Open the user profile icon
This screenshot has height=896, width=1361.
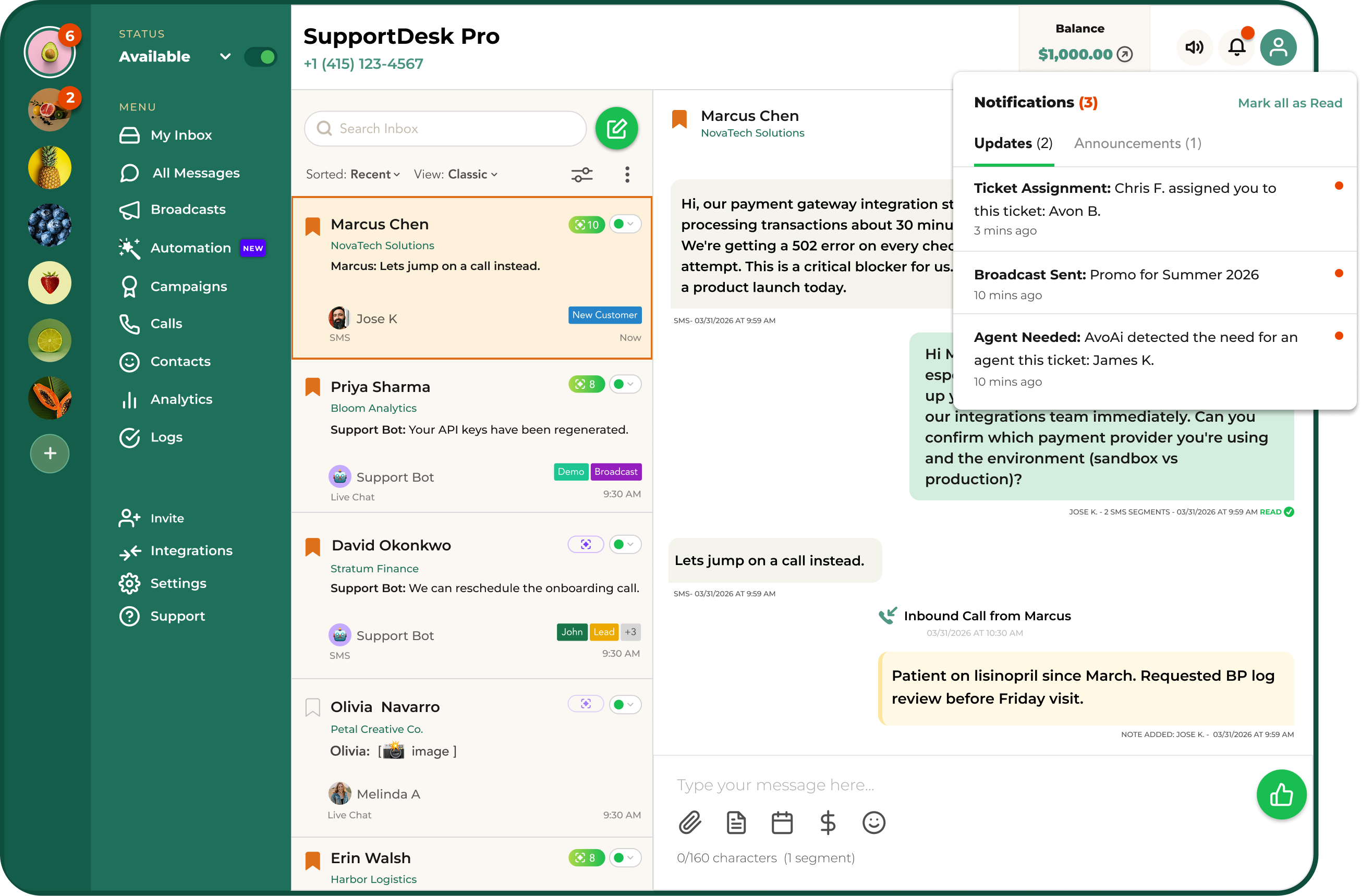point(1279,47)
